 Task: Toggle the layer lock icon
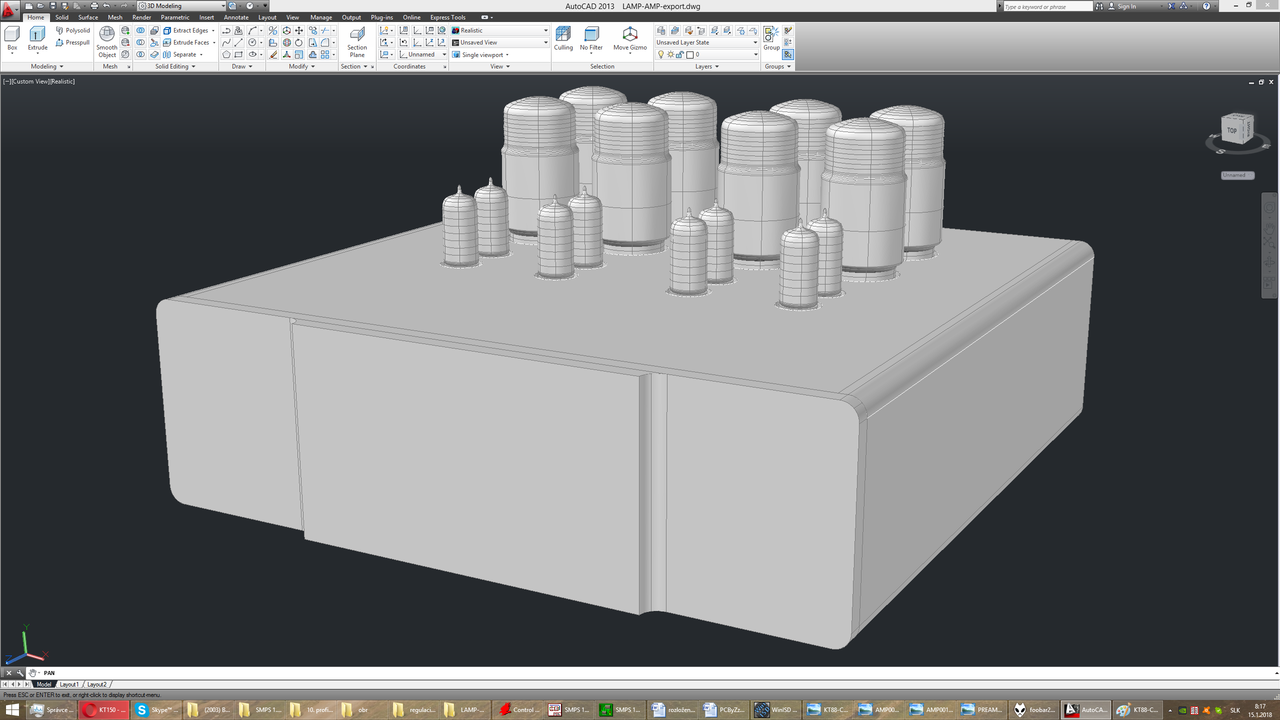(681, 55)
